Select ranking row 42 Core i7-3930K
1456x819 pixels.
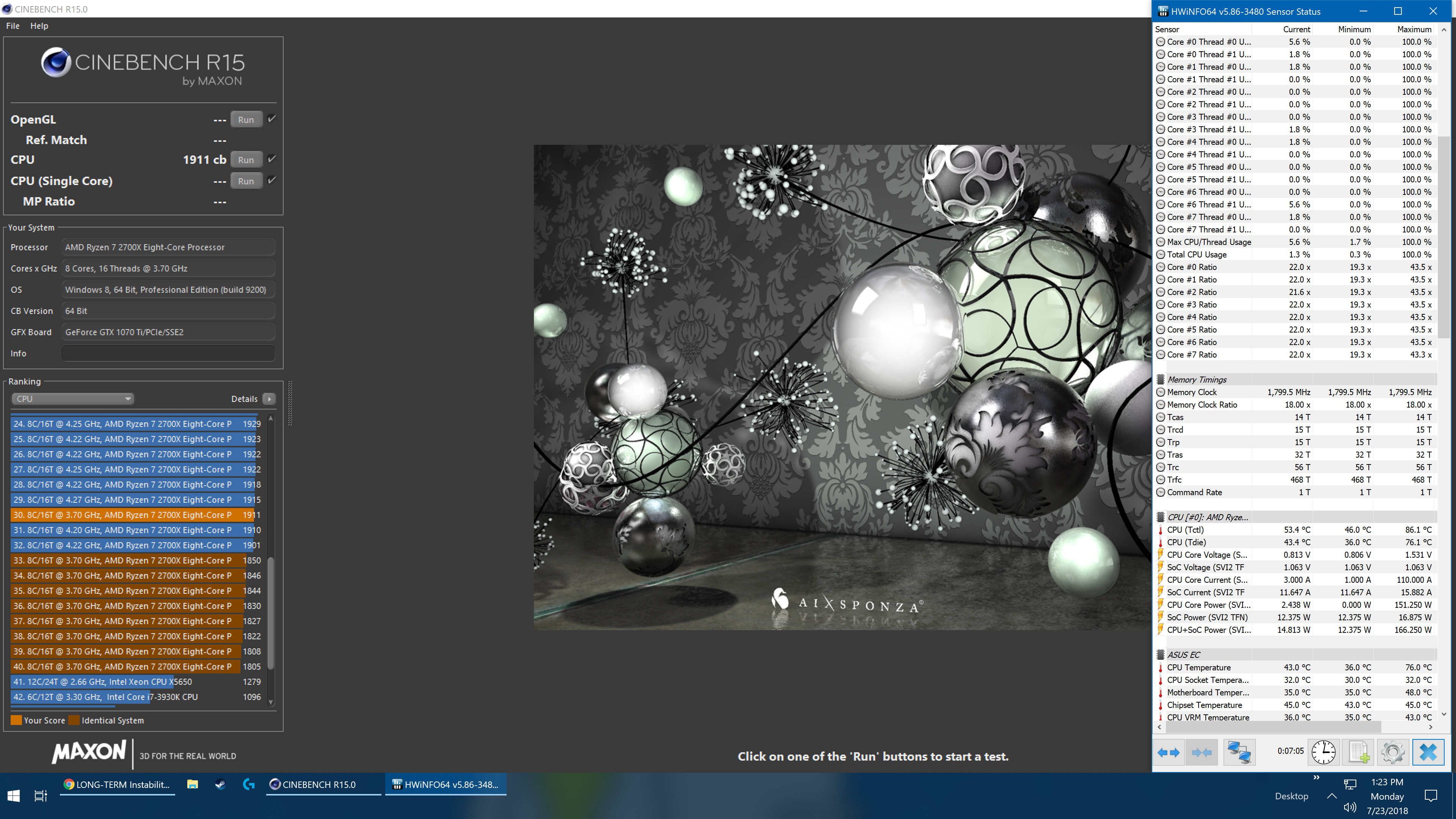[x=136, y=697]
